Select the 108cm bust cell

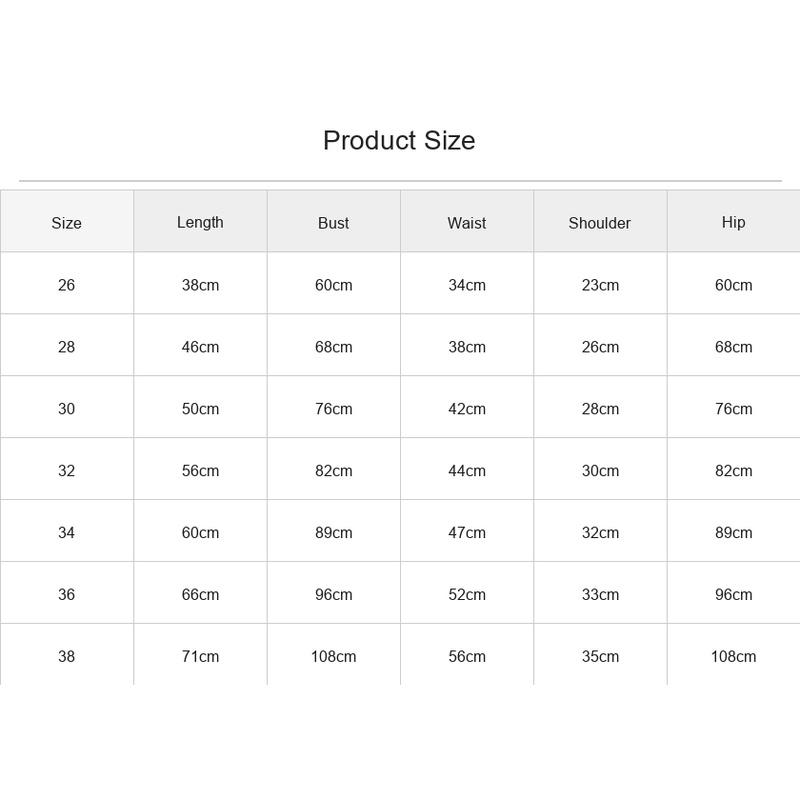(x=333, y=656)
